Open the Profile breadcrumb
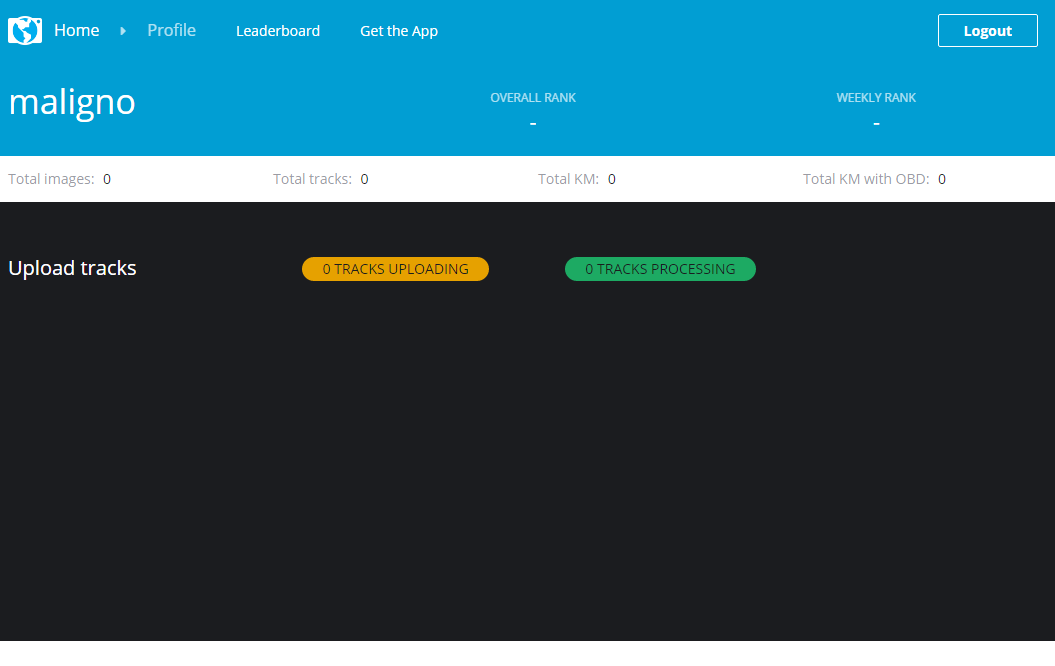Image resolution: width=1055 pixels, height=666 pixels. (172, 30)
